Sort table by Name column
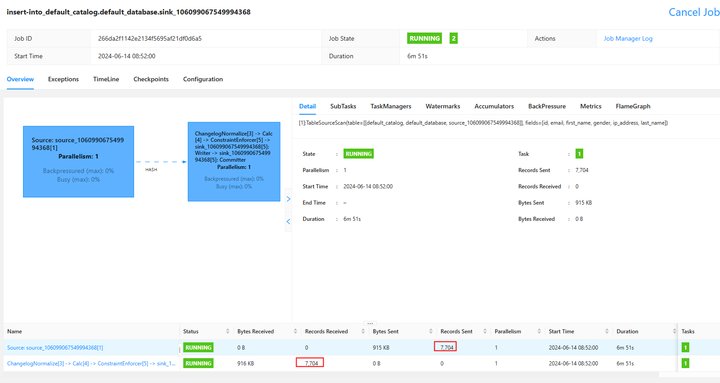Screen dimensions: 720x383 click(14, 331)
